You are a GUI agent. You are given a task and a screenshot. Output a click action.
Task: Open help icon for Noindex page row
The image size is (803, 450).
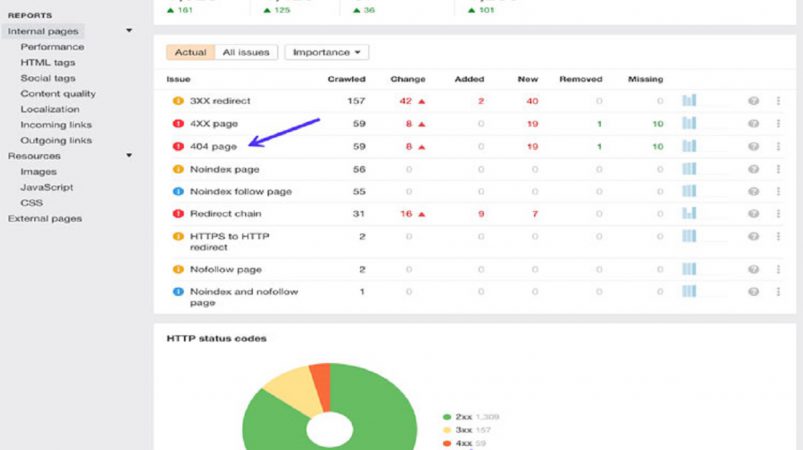point(753,169)
